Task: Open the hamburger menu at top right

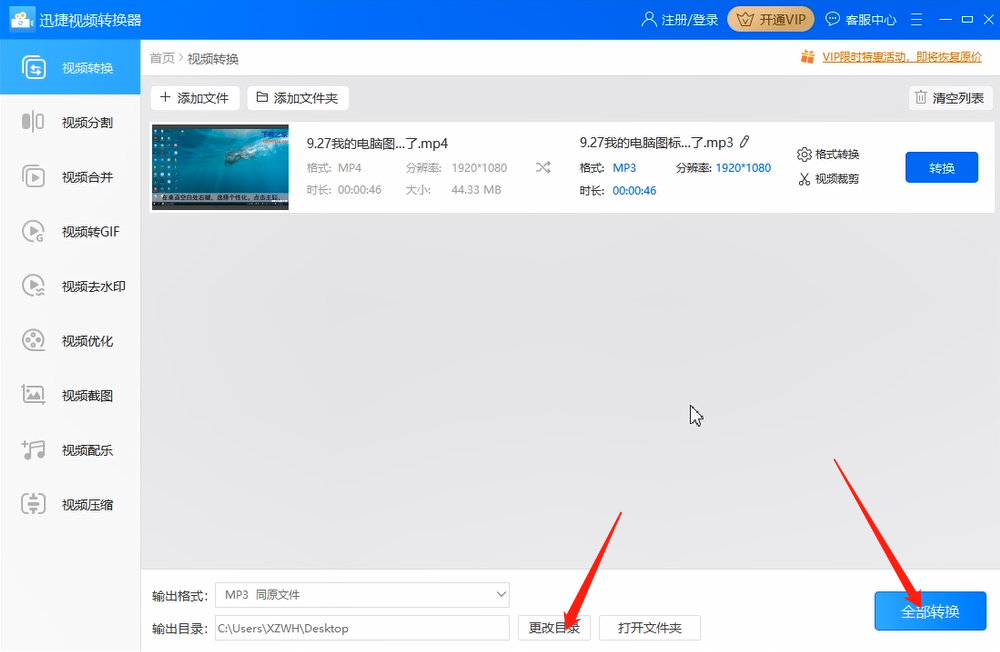Action: [x=916, y=18]
